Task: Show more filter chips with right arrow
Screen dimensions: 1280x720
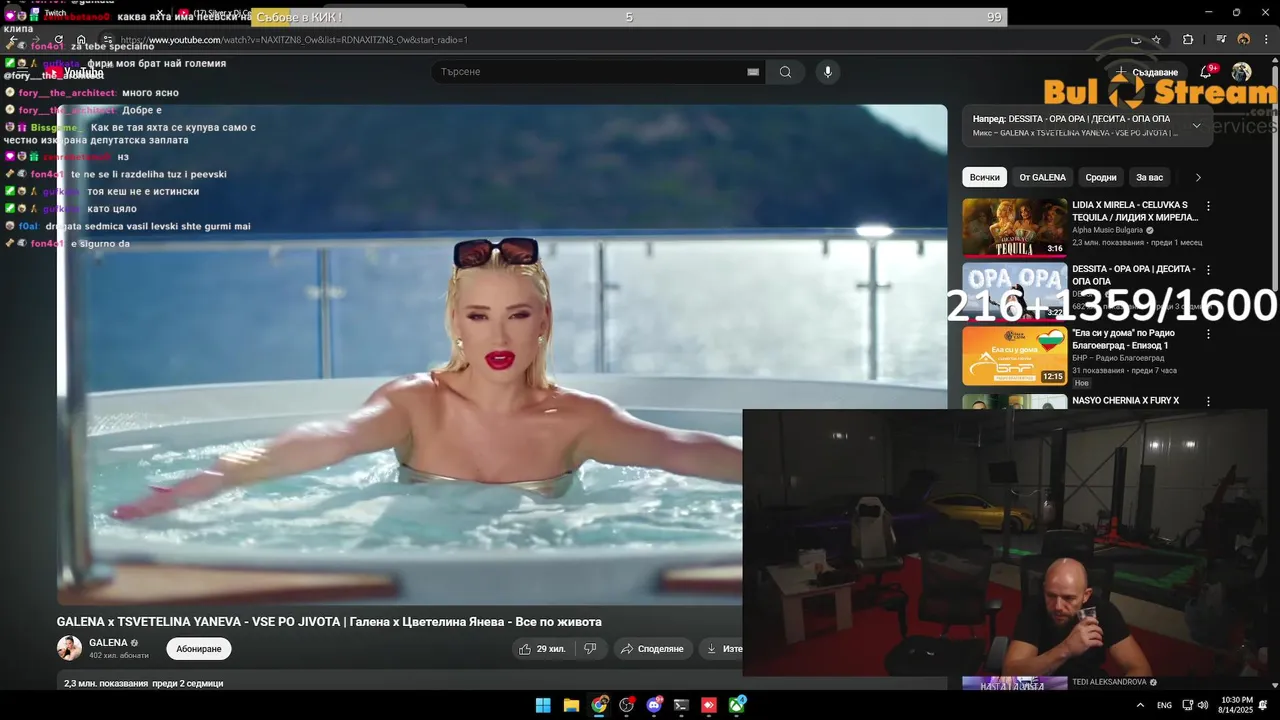Action: (x=1198, y=177)
